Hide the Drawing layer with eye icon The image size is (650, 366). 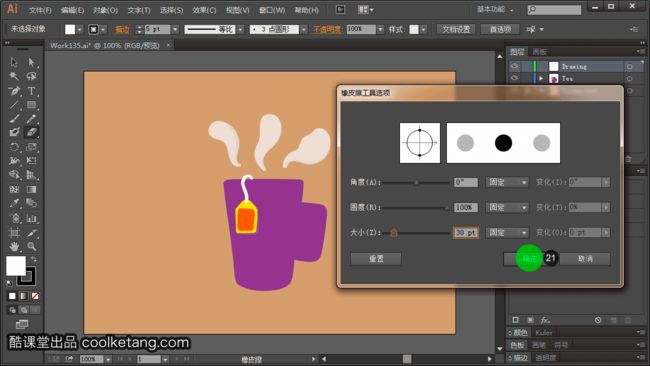pyautogui.click(x=514, y=66)
